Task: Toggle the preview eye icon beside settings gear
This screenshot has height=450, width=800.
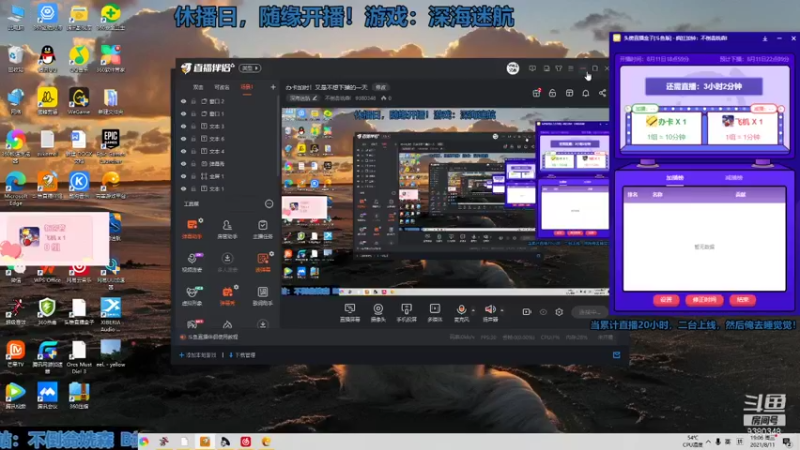Action: coord(543,312)
